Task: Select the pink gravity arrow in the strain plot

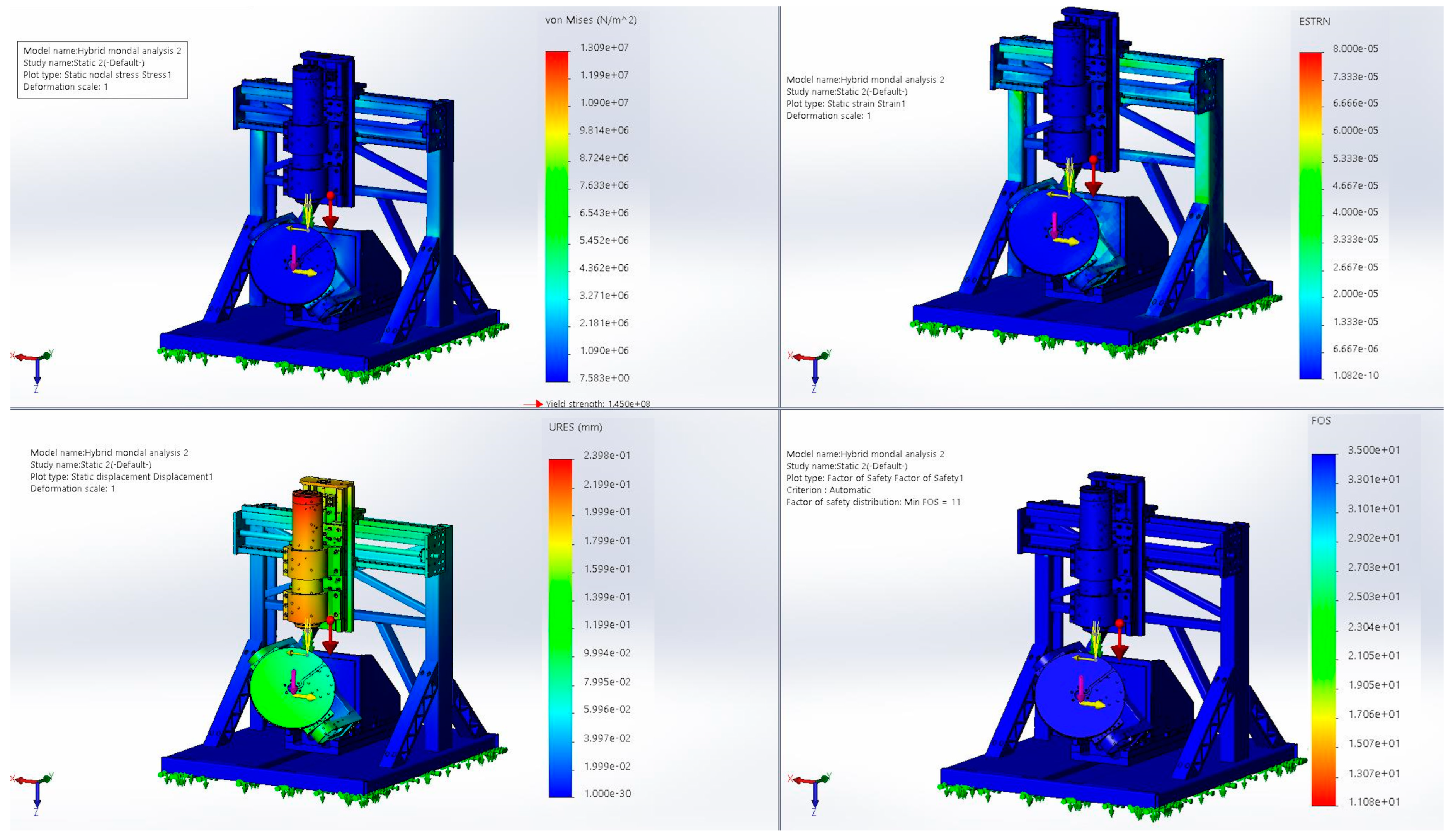Action: point(1055,225)
